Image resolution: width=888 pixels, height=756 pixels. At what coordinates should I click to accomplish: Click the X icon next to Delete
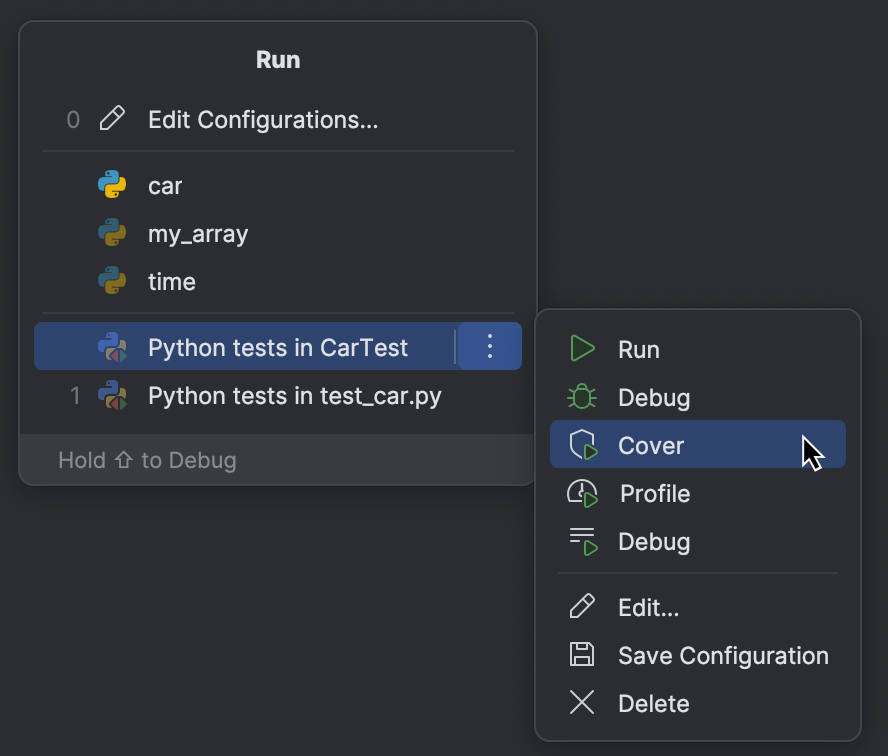pos(583,703)
